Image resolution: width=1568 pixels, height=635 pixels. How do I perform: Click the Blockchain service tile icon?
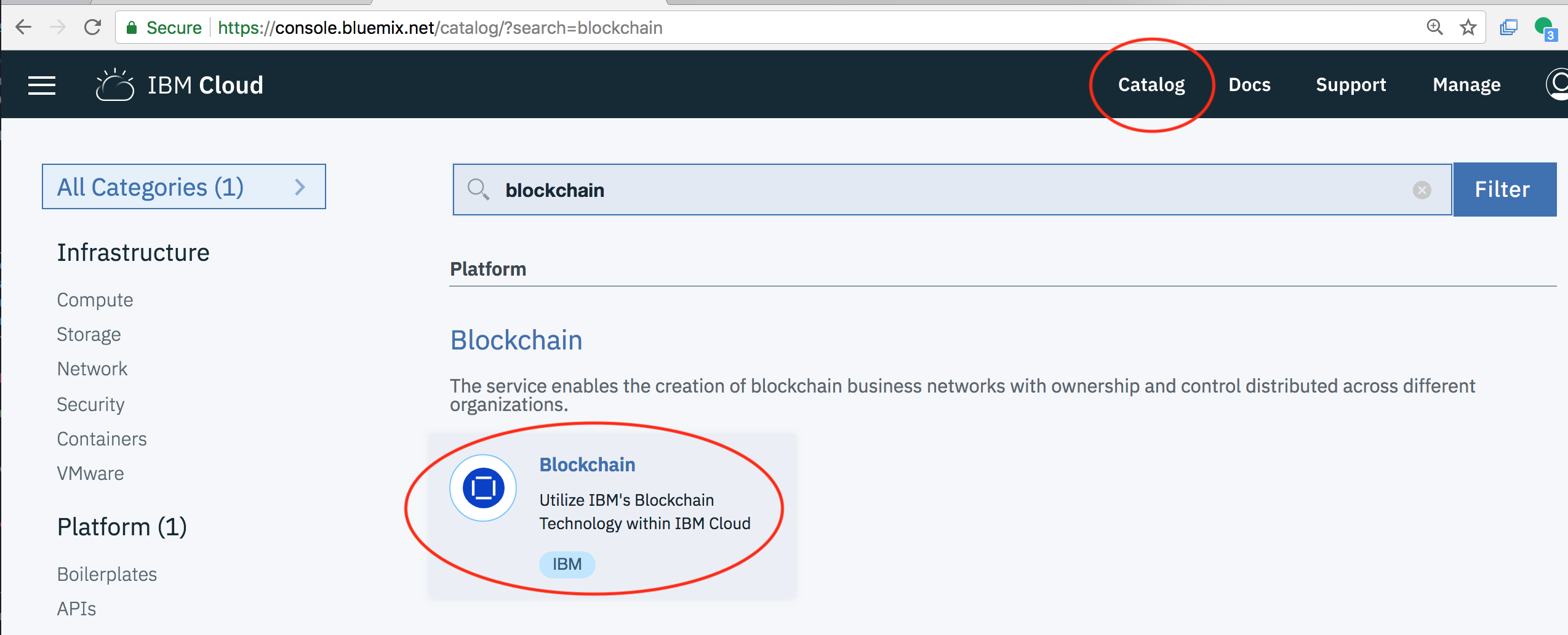click(x=483, y=488)
